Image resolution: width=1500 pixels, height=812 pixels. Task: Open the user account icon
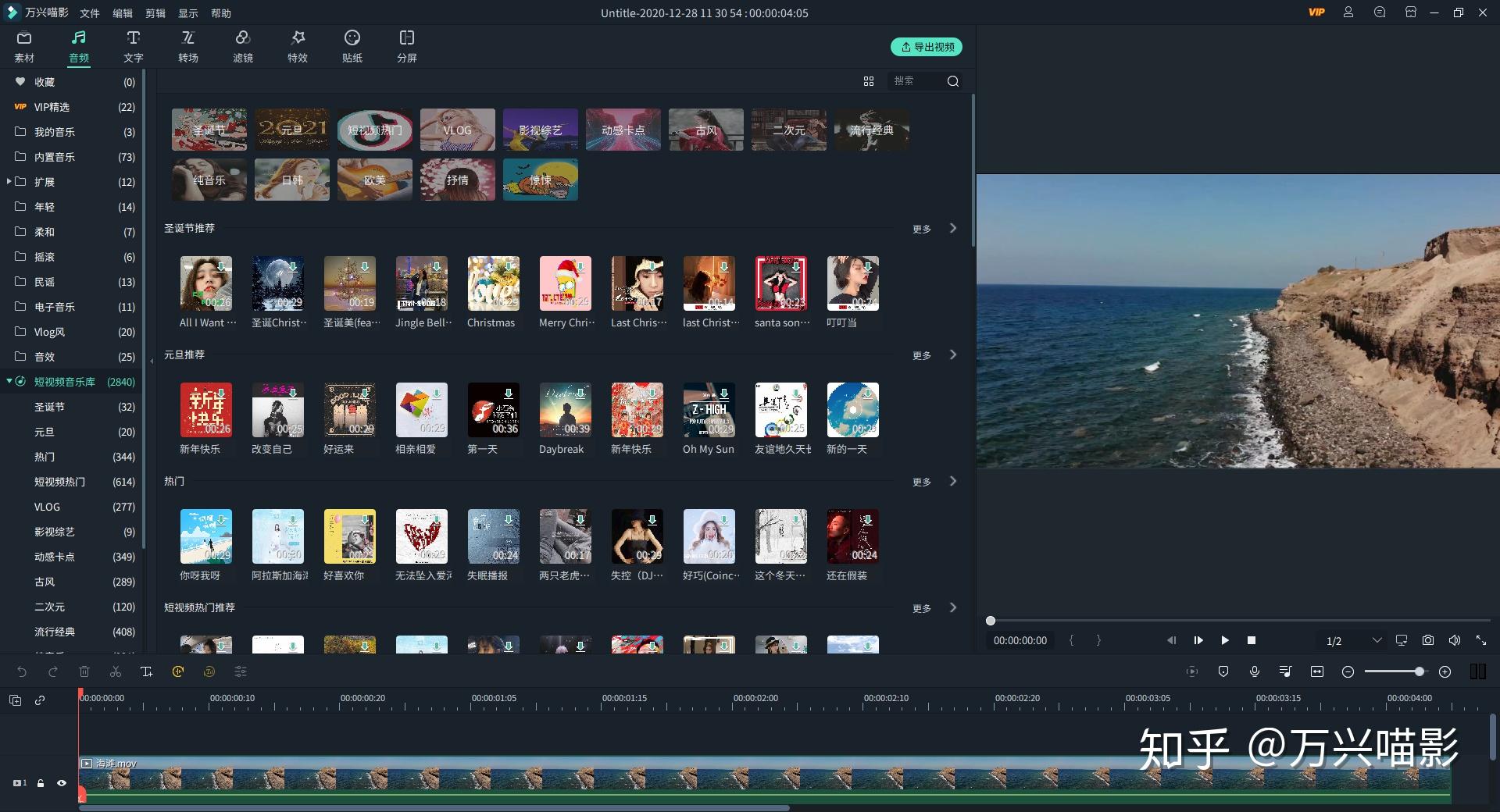pyautogui.click(x=1348, y=12)
